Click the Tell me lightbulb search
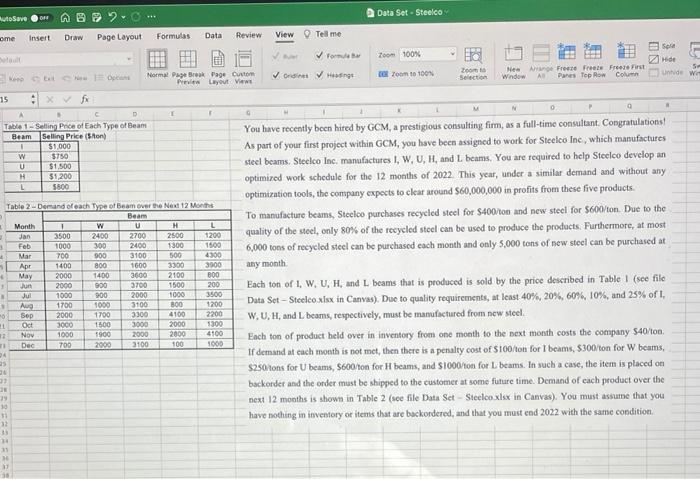Viewport: 700px width, 479px height. click(x=322, y=34)
